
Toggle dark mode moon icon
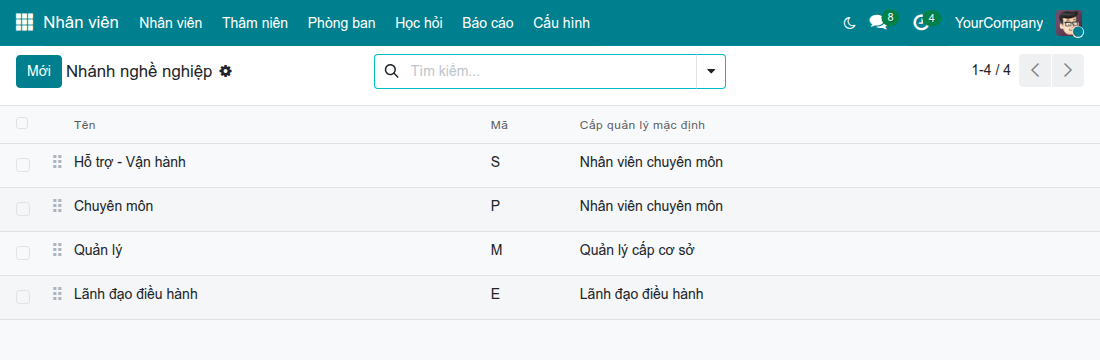[x=850, y=23]
